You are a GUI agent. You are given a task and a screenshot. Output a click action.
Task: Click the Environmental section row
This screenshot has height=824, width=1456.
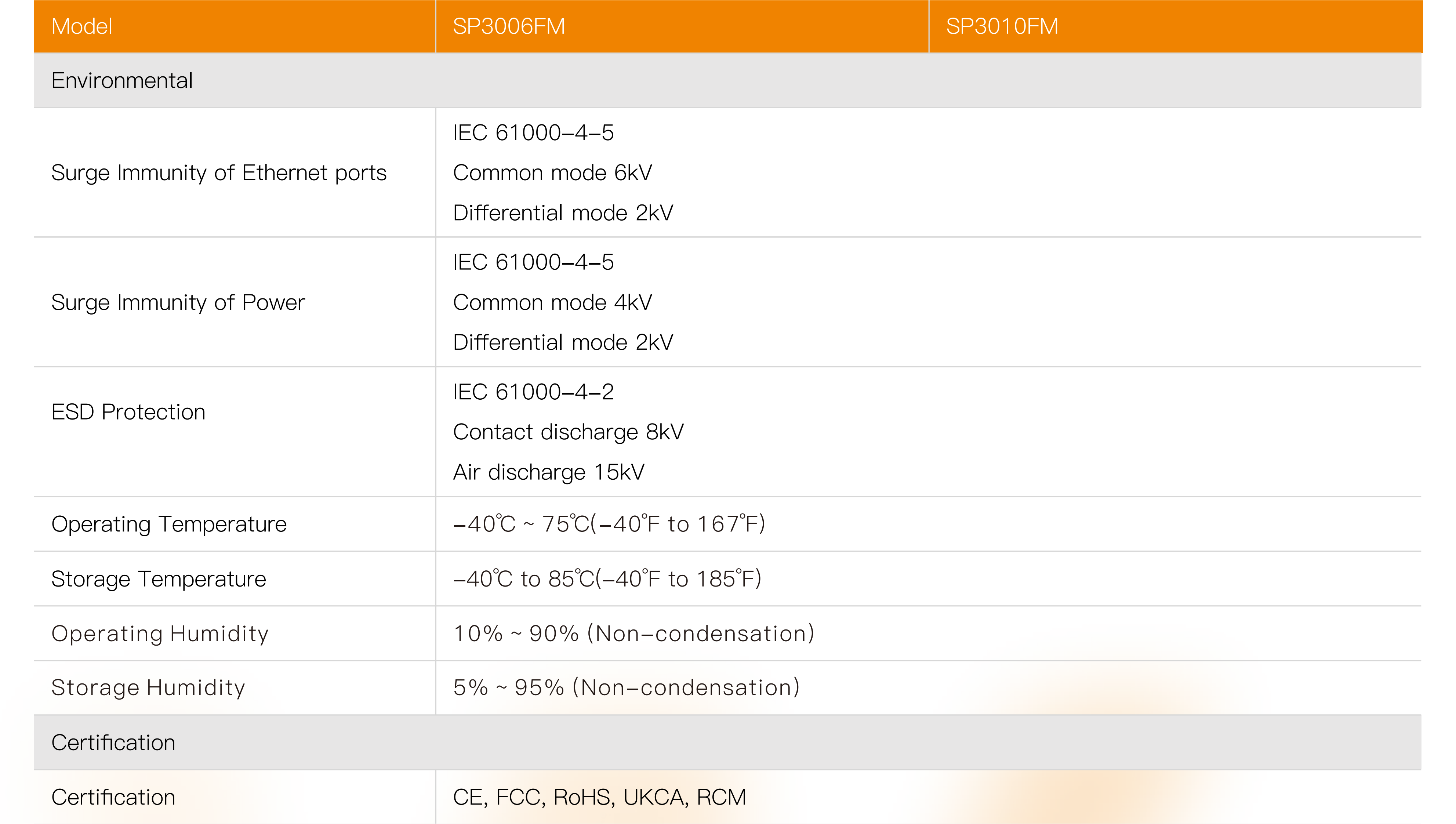tap(121, 80)
